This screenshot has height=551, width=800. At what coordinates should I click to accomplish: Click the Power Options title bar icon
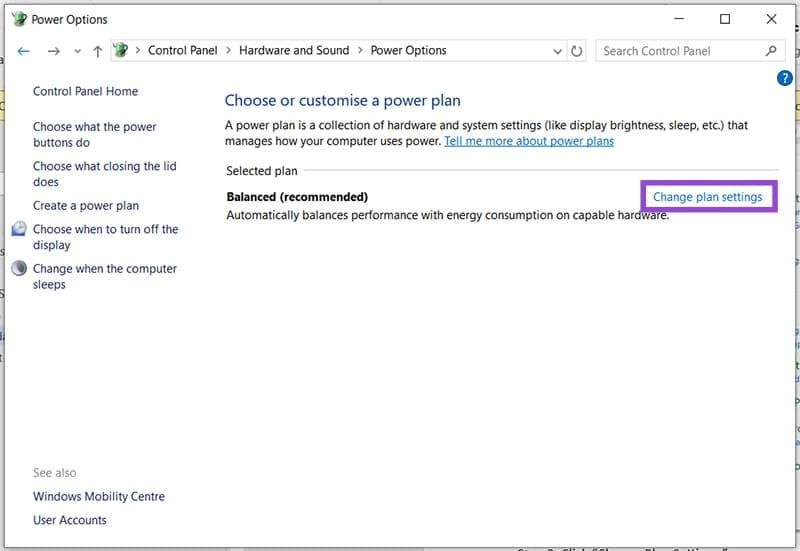pyautogui.click(x=18, y=19)
